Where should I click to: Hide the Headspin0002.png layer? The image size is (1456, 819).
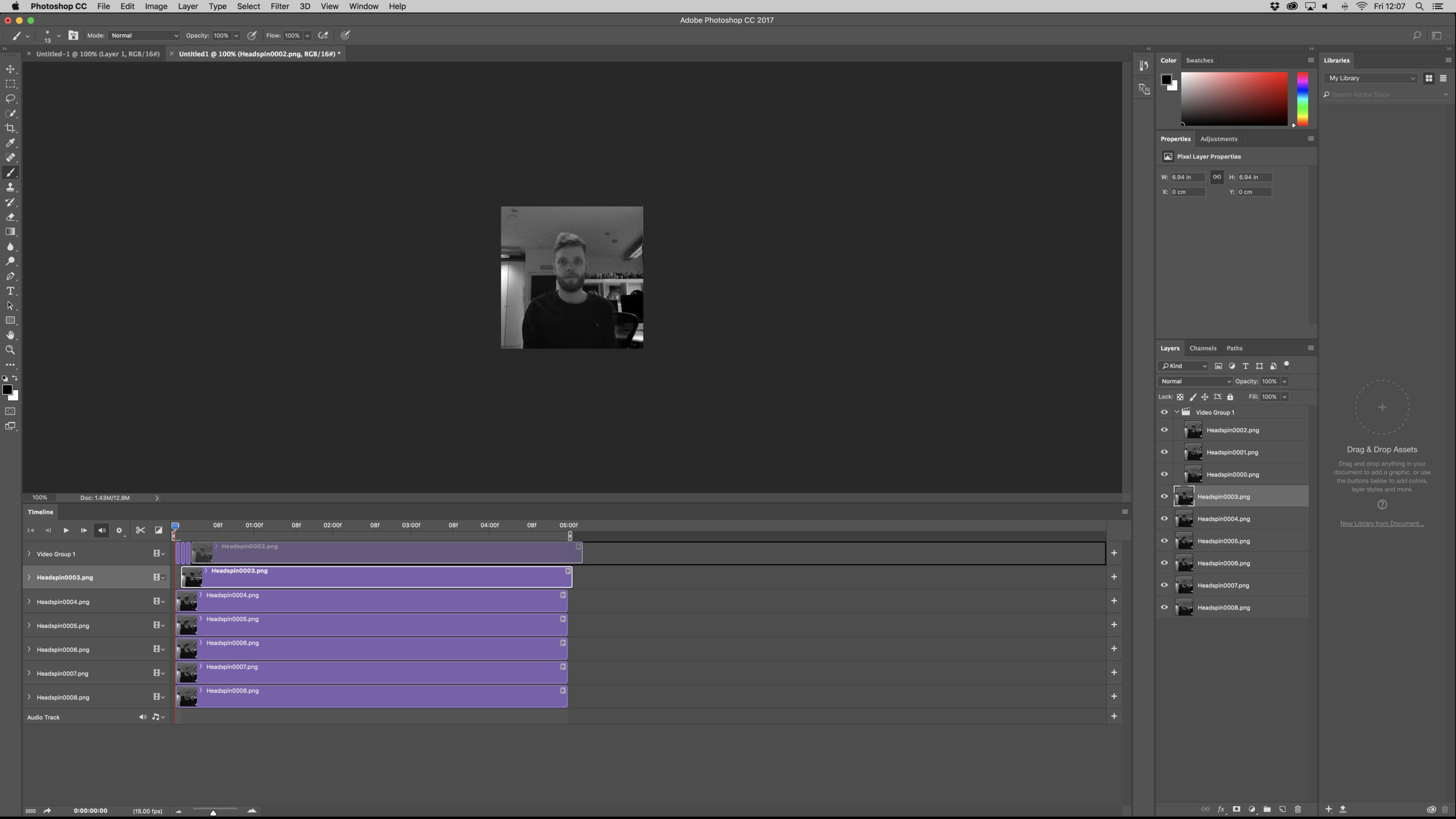coord(1164,430)
